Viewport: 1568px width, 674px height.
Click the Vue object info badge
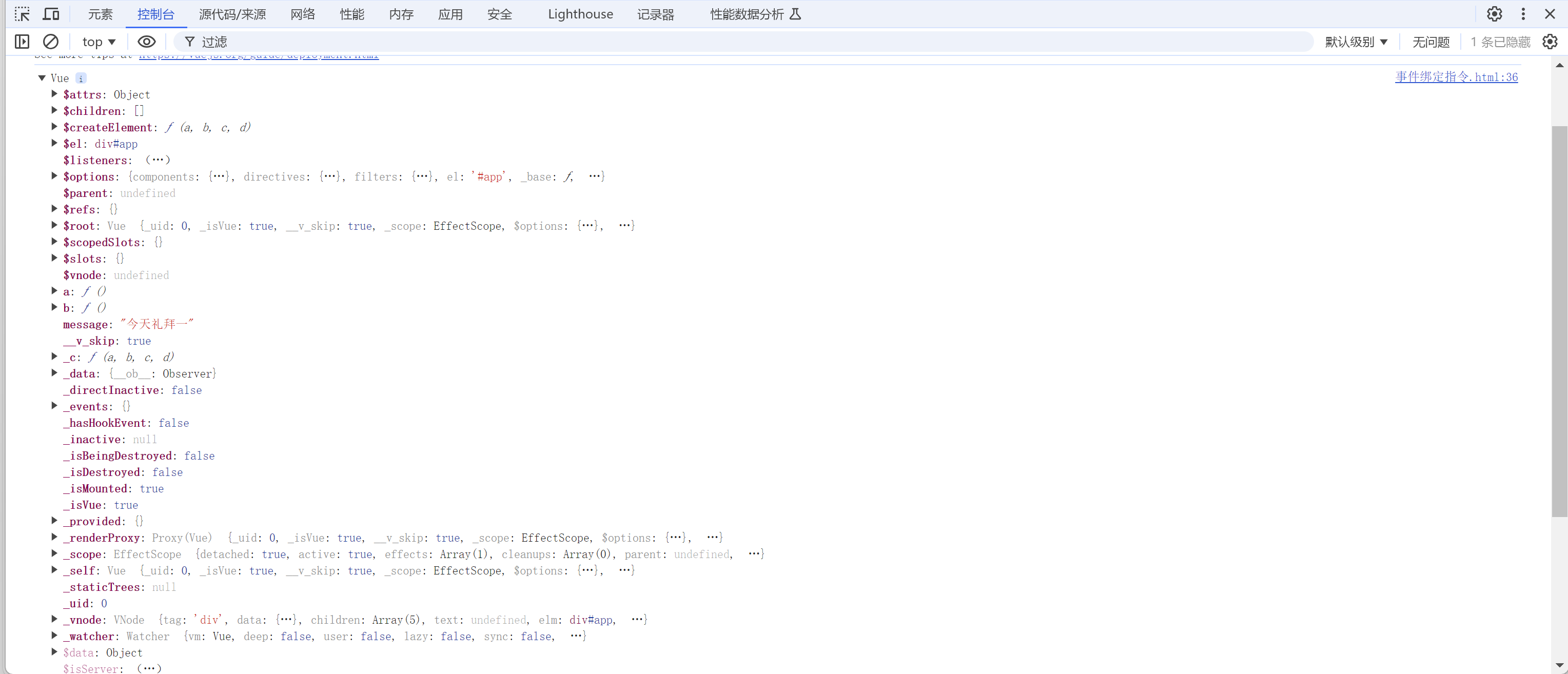(x=81, y=78)
